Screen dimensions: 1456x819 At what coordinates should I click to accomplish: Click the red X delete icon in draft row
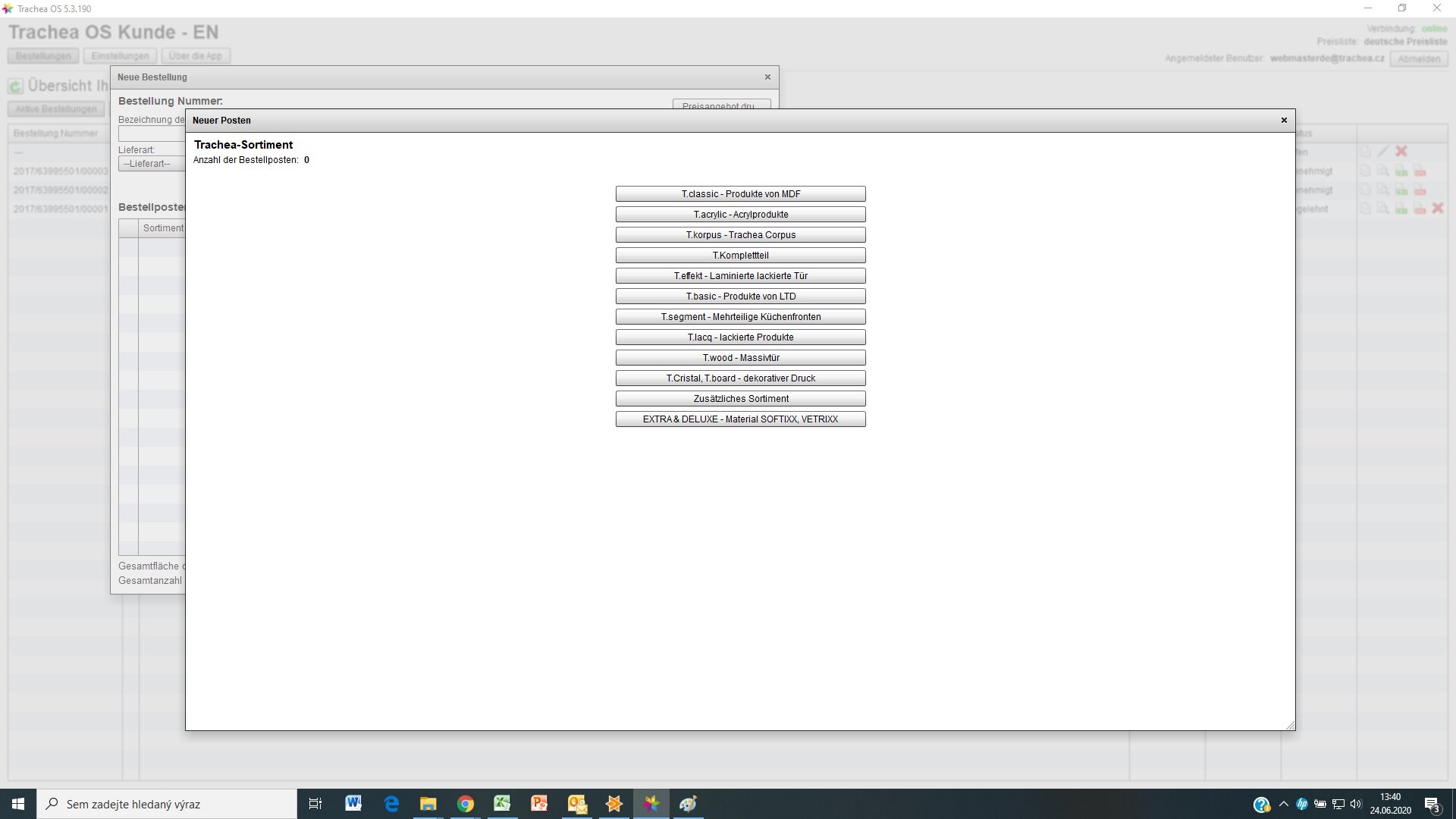[x=1401, y=152]
